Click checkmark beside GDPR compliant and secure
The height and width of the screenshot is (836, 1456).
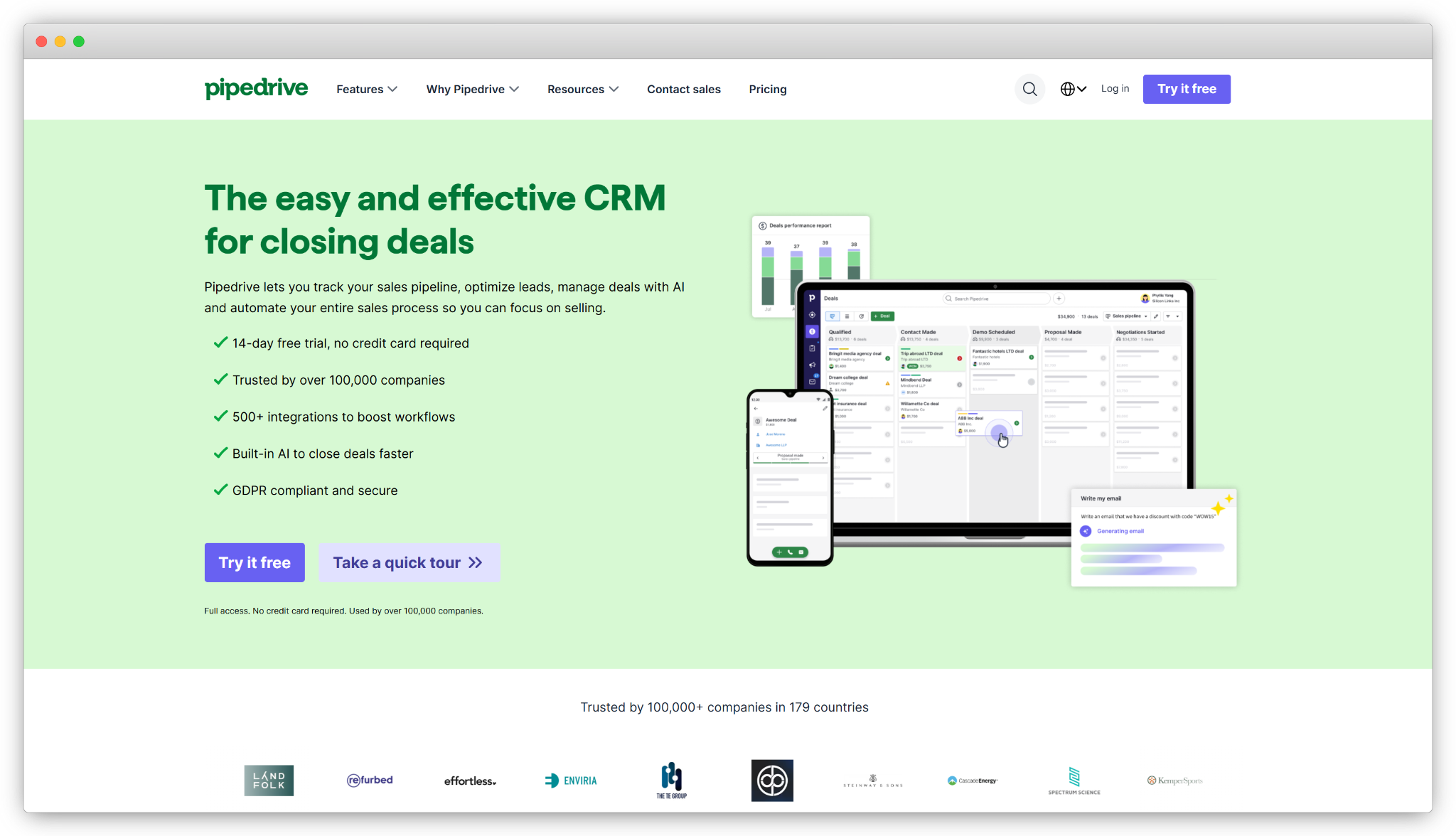[x=220, y=489]
